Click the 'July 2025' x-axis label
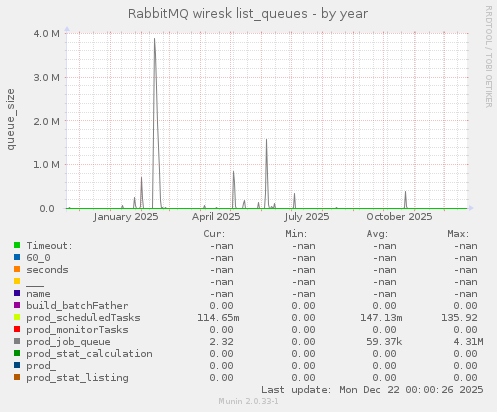Screen dimensions: 497x412 point(307,217)
